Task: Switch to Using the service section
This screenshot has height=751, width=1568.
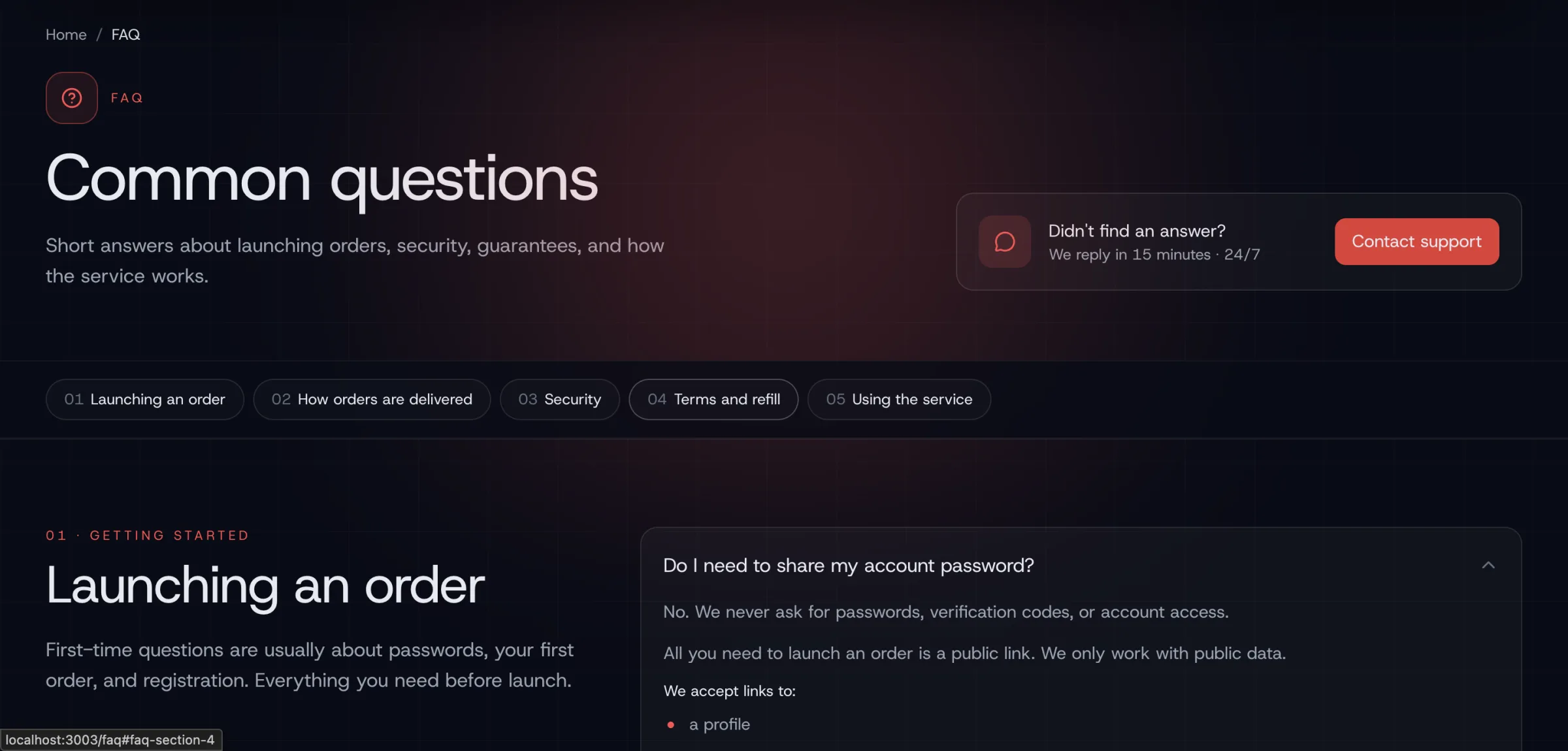Action: [x=899, y=399]
